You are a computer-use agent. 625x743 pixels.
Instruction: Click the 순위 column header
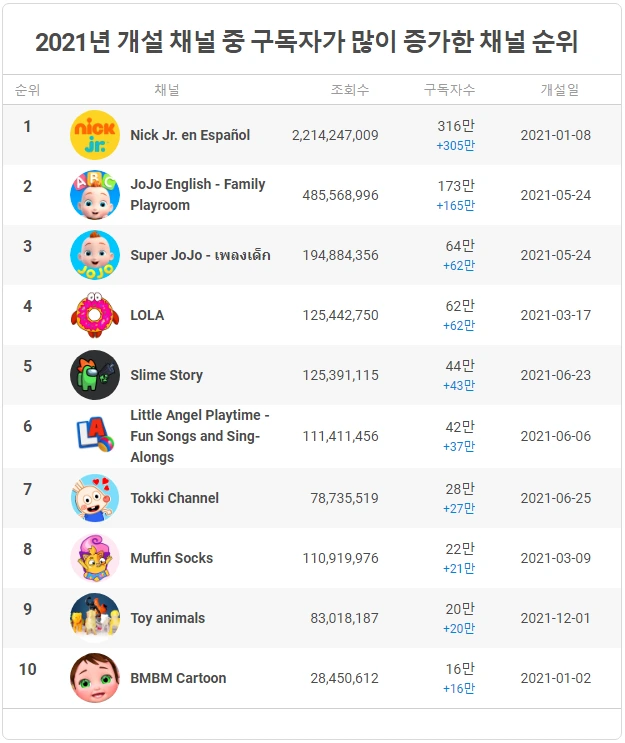tap(27, 90)
